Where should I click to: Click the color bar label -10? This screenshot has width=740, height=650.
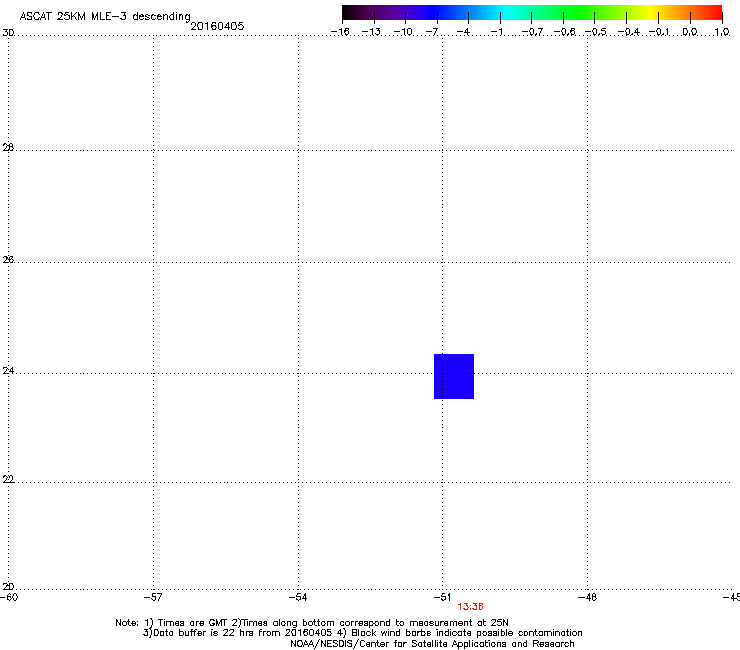[x=403, y=32]
